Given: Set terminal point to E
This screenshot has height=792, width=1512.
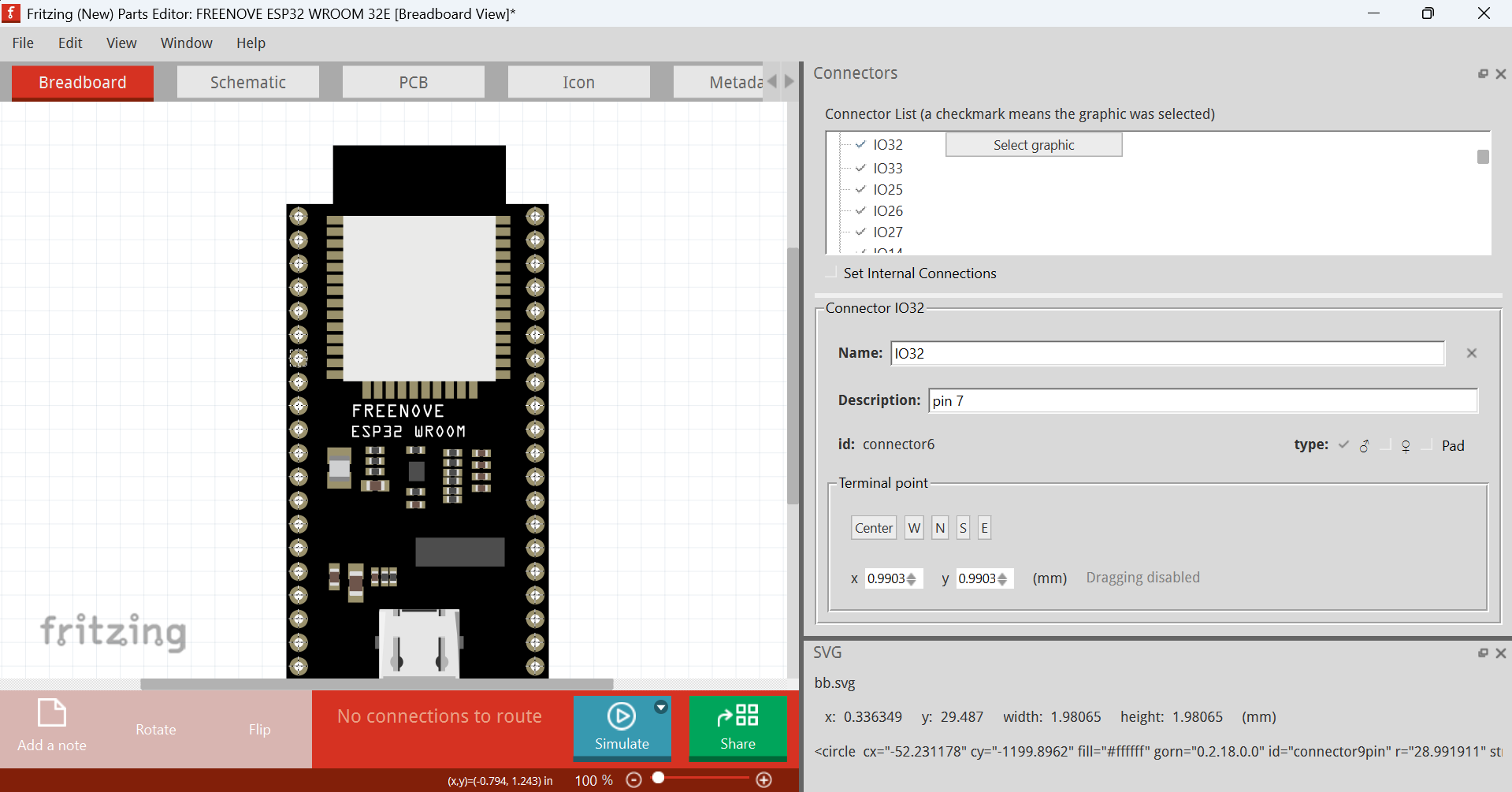Looking at the screenshot, I should (984, 528).
